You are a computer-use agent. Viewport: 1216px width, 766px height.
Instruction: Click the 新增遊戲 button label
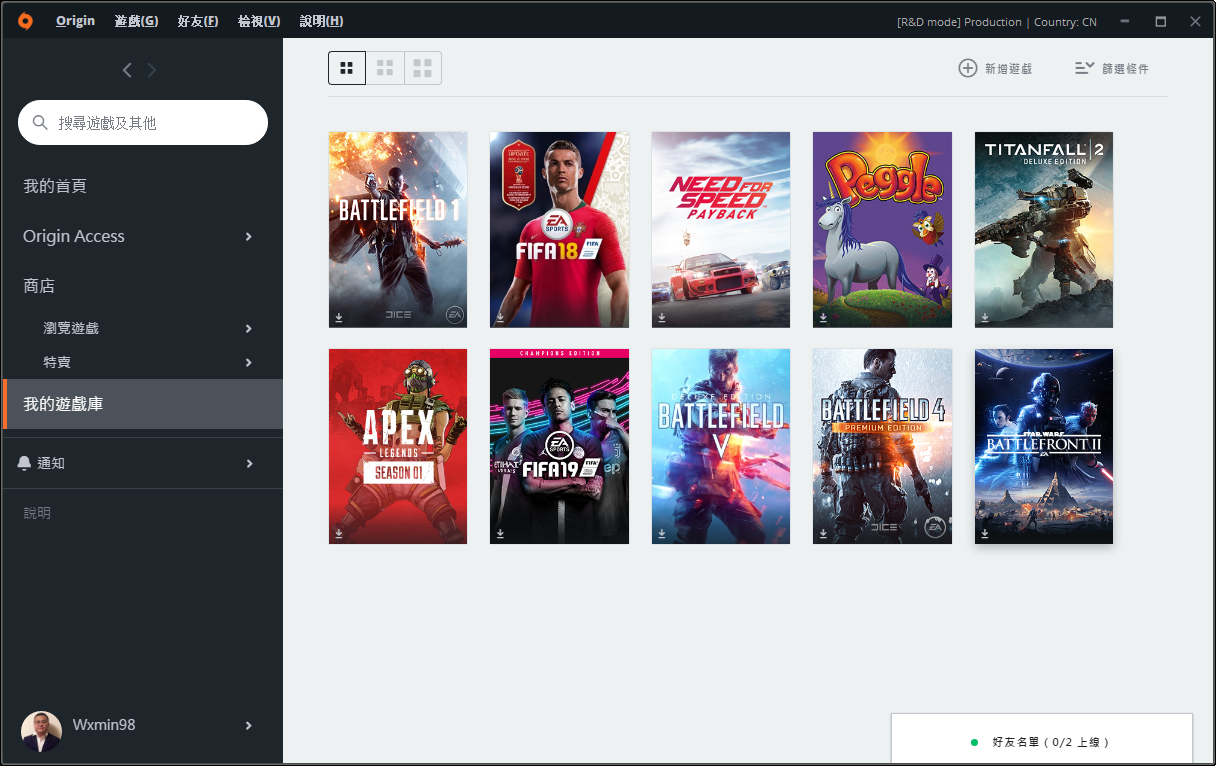tap(1008, 69)
